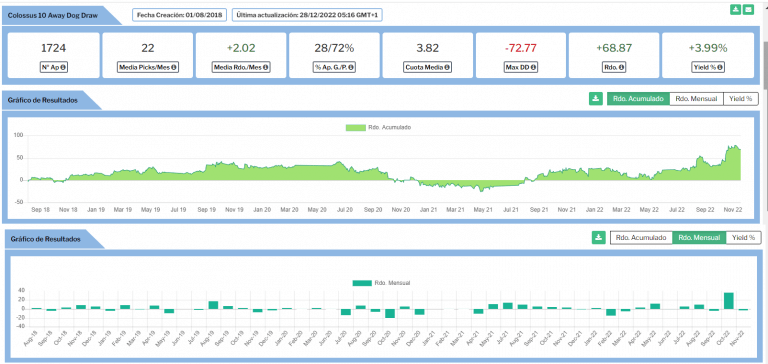Image resolution: width=768 pixels, height=364 pixels.
Task: Click info icon on Yield % label
Action: 720,67
